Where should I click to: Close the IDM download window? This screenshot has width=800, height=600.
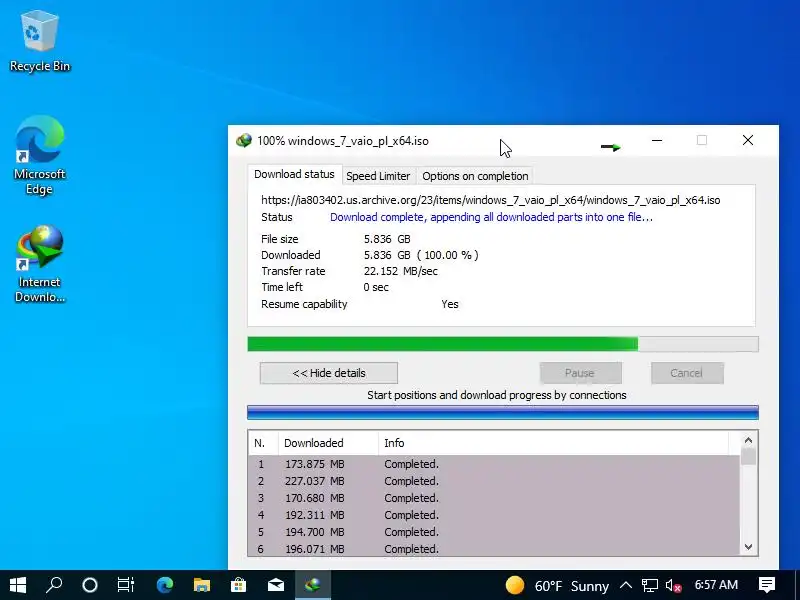point(747,140)
